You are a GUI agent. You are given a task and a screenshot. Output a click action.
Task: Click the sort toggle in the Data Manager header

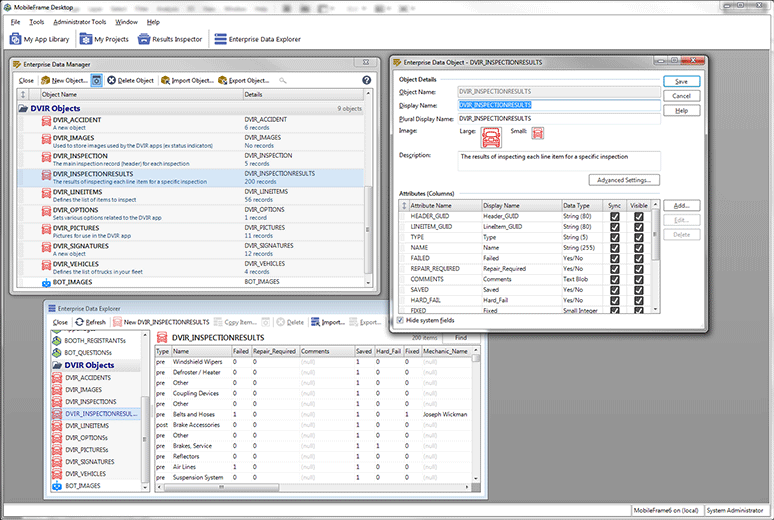[x=23, y=94]
